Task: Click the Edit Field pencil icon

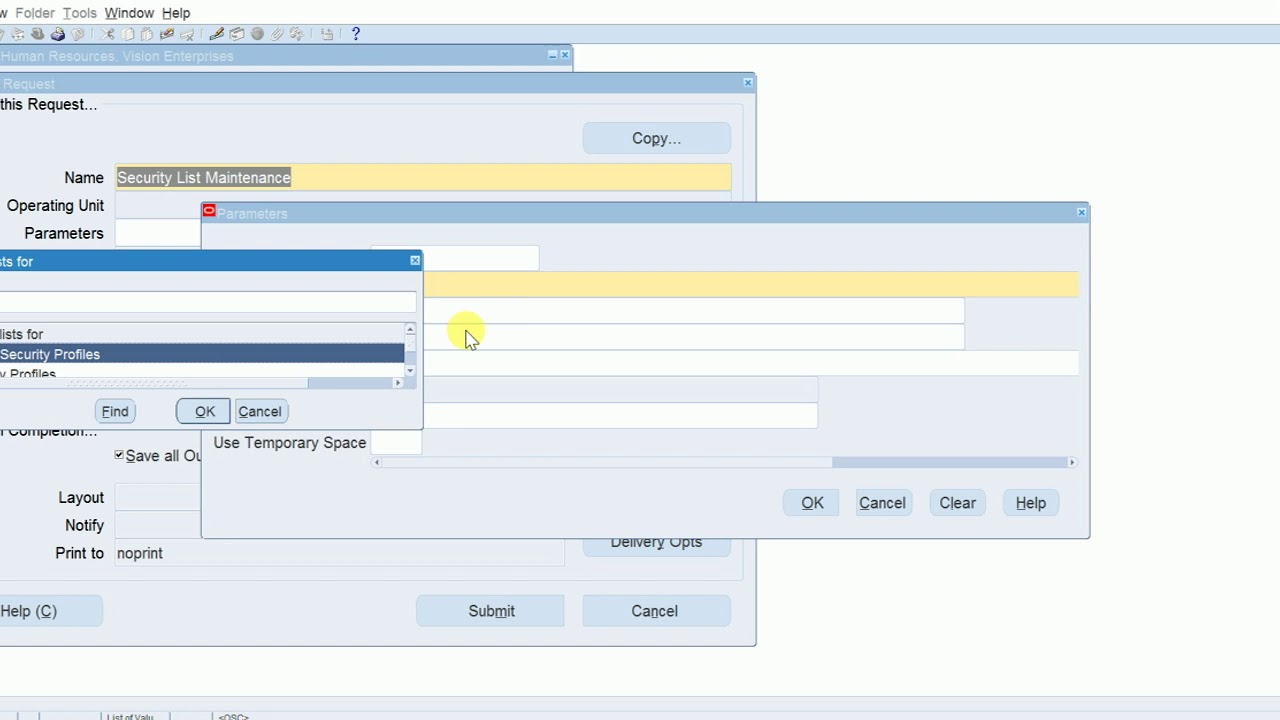Action: tap(217, 34)
